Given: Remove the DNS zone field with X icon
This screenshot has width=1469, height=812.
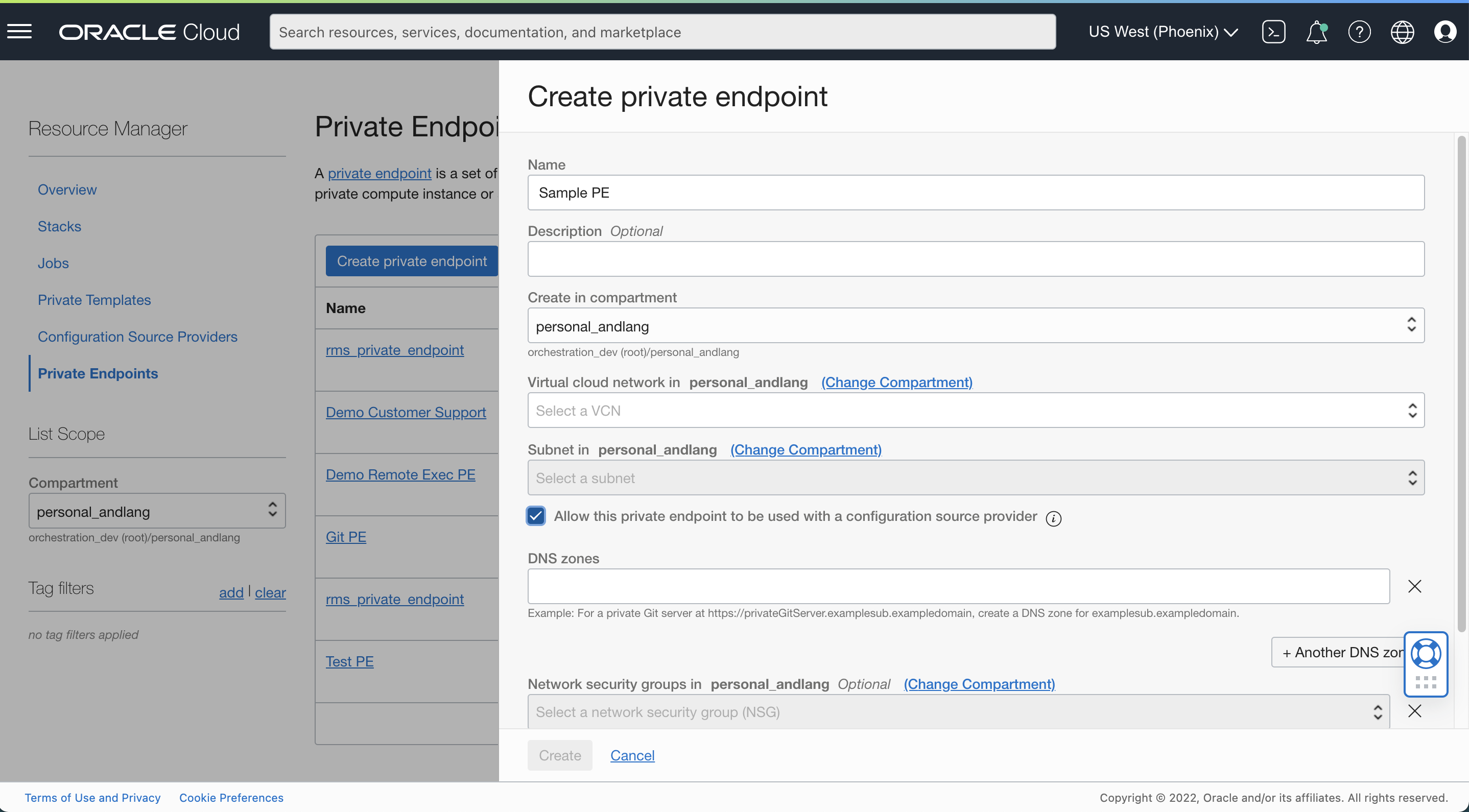Looking at the screenshot, I should click(x=1415, y=586).
